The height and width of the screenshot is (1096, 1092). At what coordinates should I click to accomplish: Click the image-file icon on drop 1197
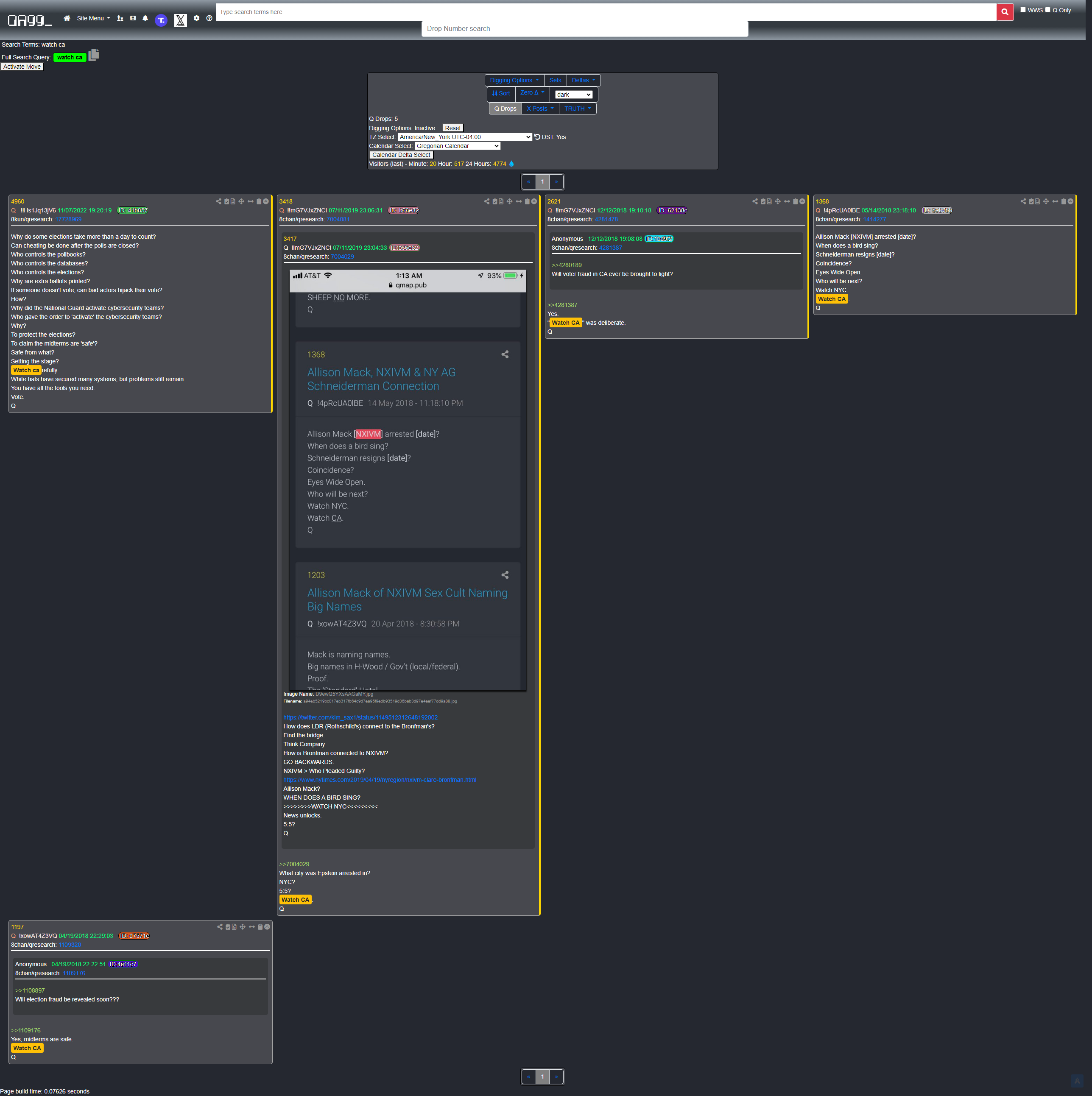pos(234,927)
